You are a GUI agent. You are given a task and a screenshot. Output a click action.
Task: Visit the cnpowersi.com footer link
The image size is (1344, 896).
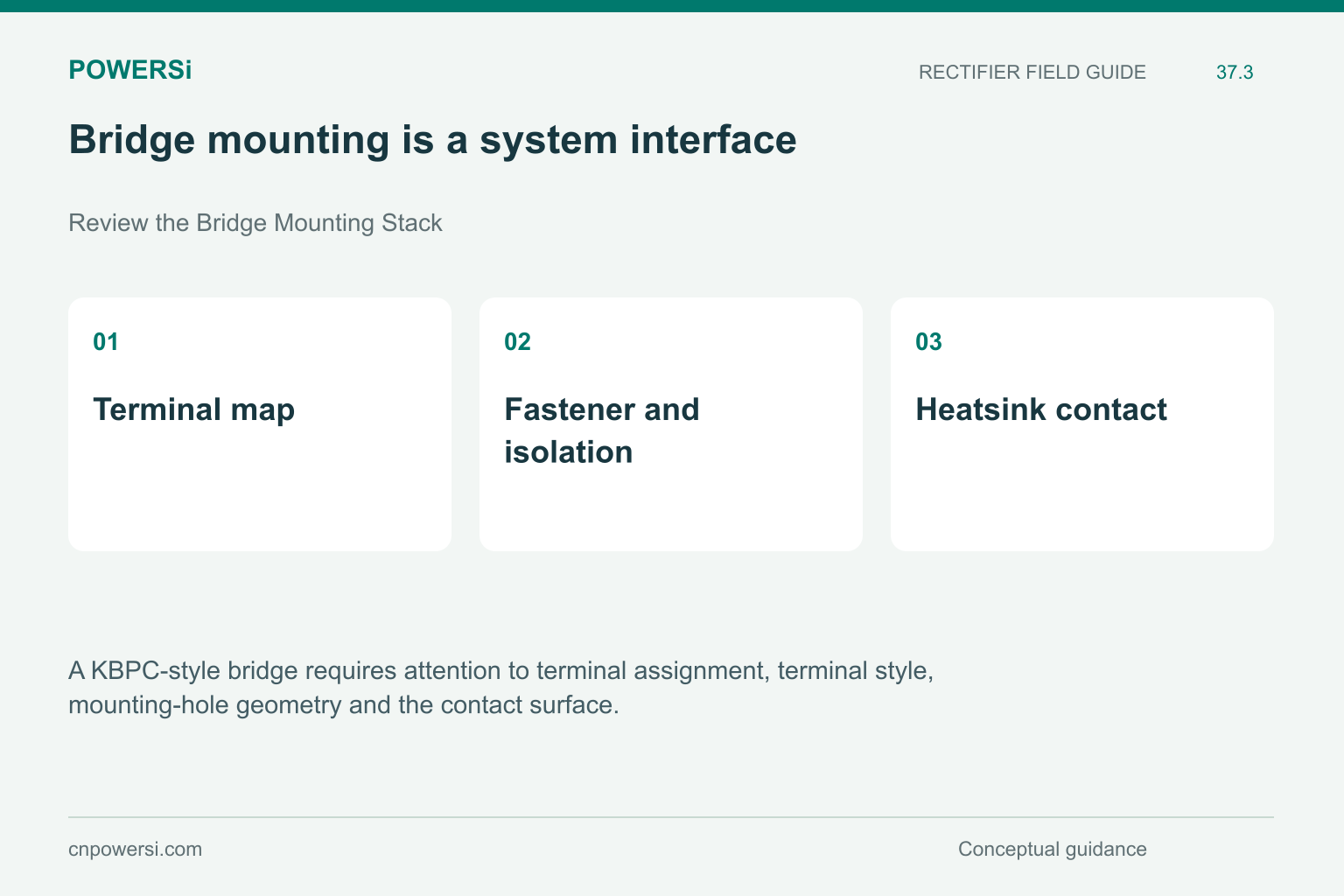(x=135, y=850)
